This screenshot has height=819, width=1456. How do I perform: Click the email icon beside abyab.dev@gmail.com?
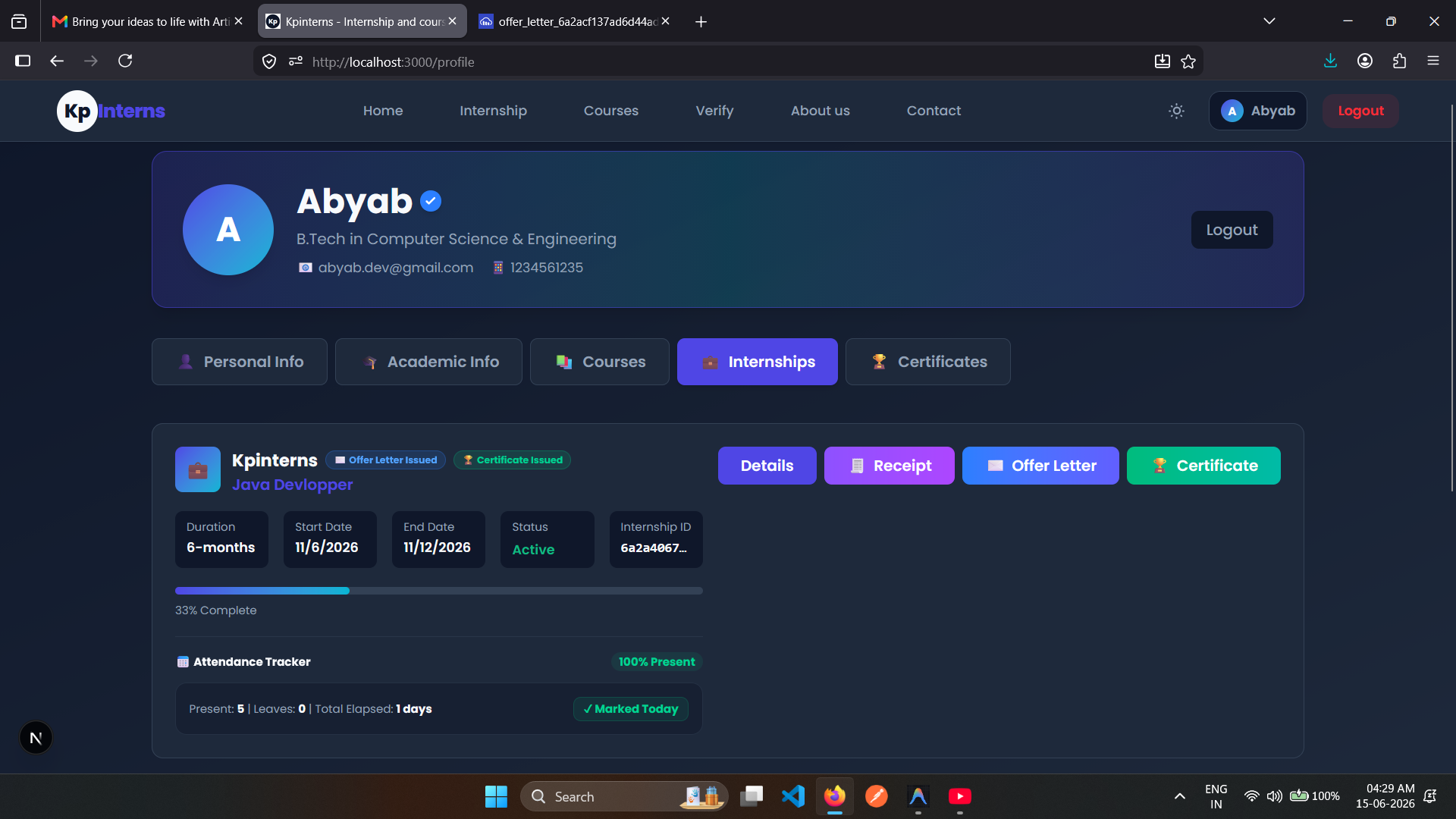pyautogui.click(x=305, y=268)
